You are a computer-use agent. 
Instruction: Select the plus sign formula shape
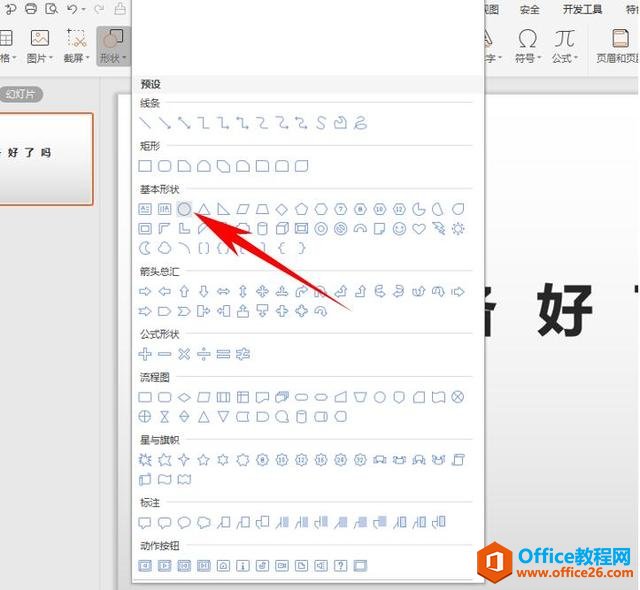[145, 354]
